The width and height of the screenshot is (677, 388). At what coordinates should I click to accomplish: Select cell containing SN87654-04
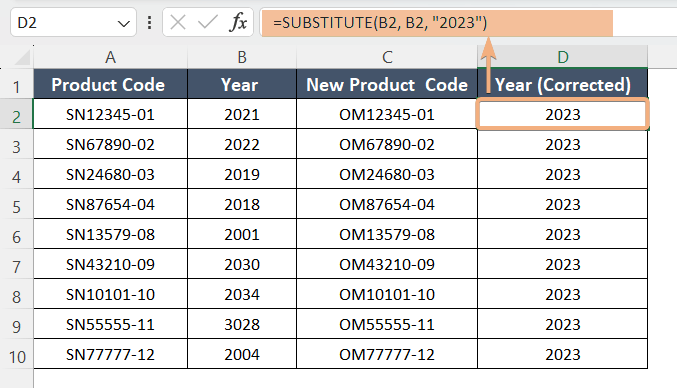coord(111,204)
